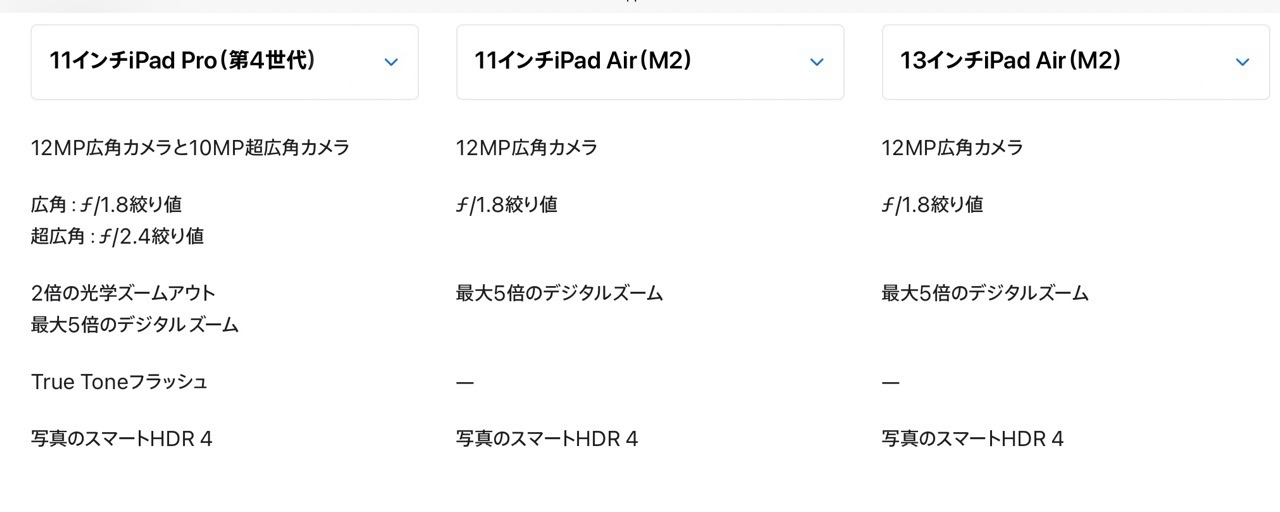Viewport: 1280px width, 512px height.
Task: Click 最大5倍のデジタルズーム under 11インチiPad Air
Action: point(559,293)
